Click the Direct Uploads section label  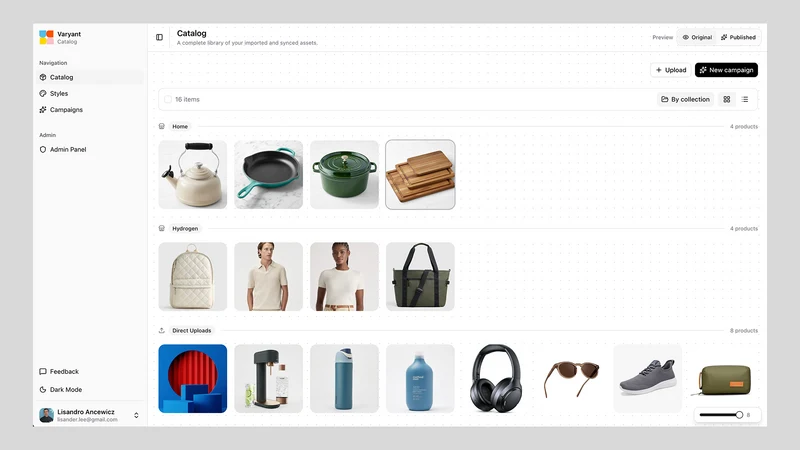tap(191, 331)
